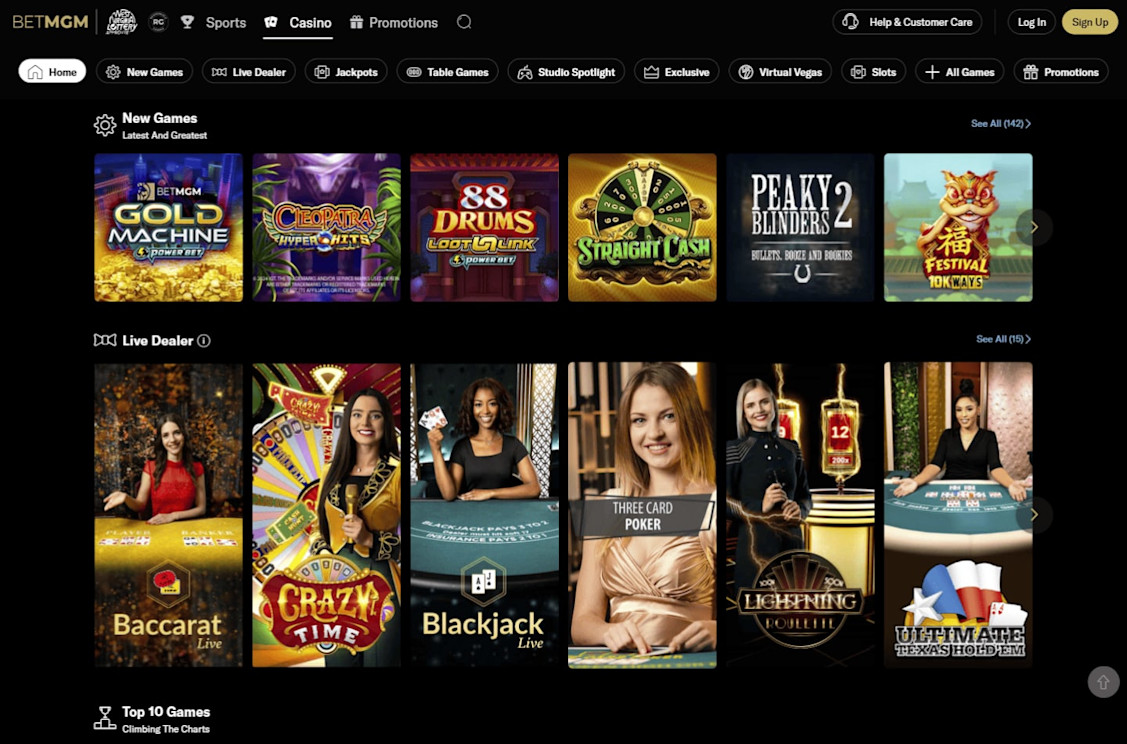
Task: Click the New Games section heading
Action: tap(160, 118)
